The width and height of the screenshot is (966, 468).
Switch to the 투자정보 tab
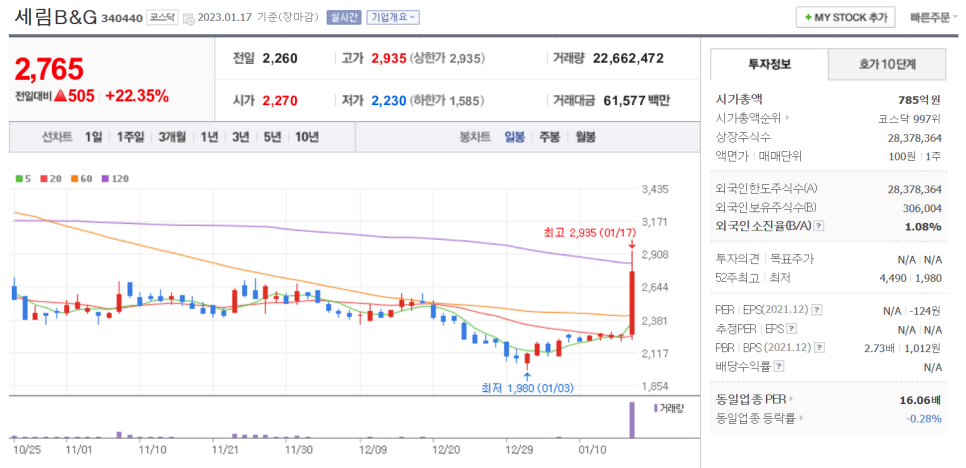tap(769, 63)
